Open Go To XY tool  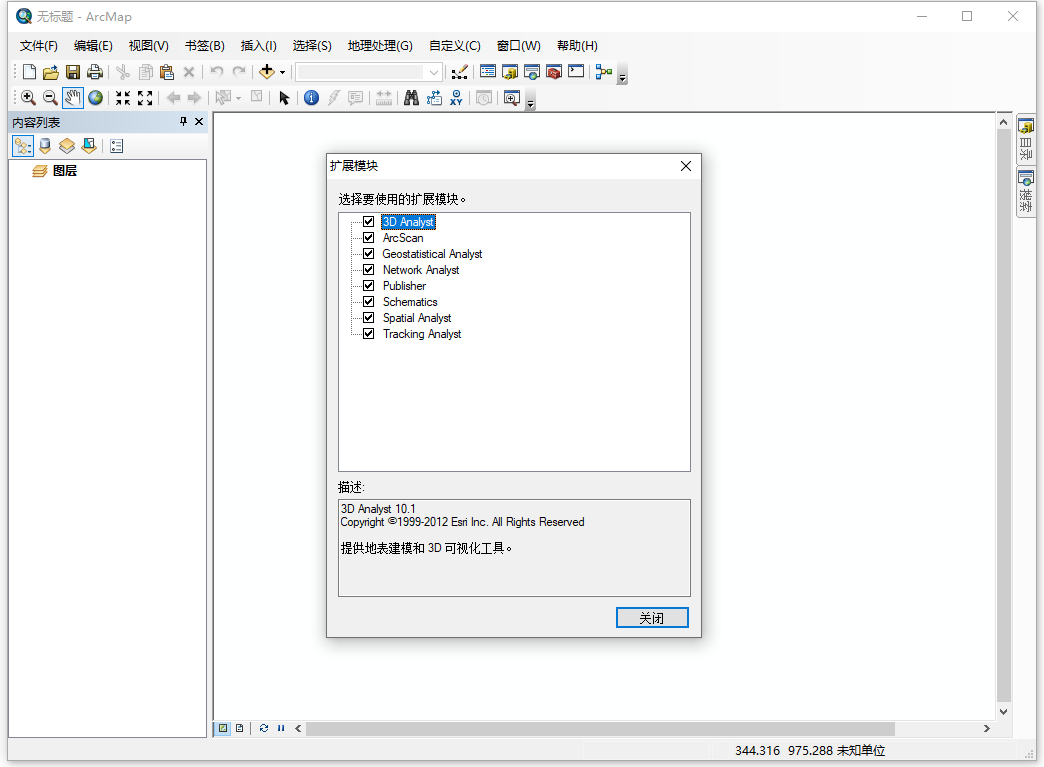coord(456,98)
